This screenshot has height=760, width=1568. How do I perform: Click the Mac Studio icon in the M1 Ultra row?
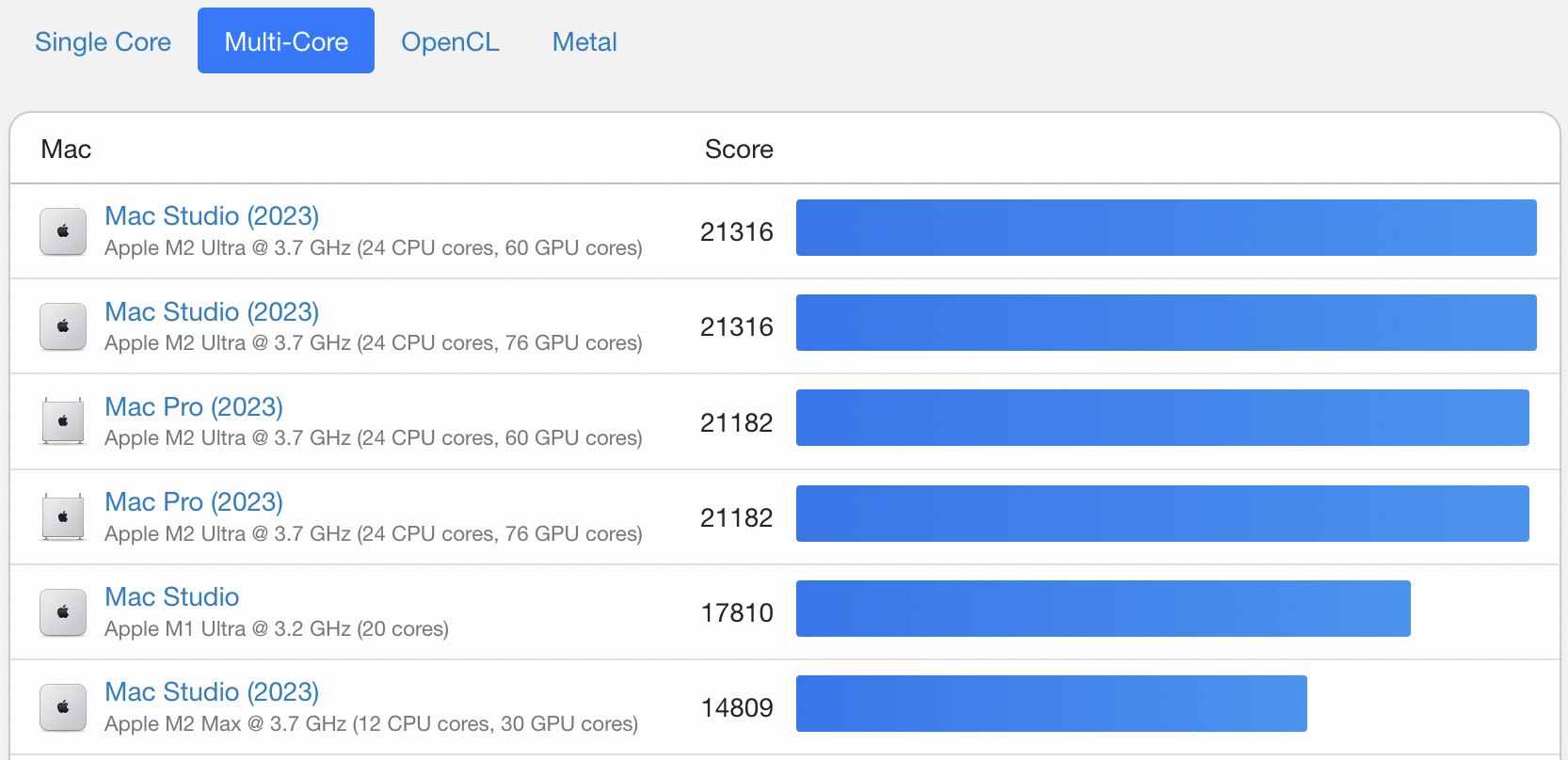click(63, 612)
